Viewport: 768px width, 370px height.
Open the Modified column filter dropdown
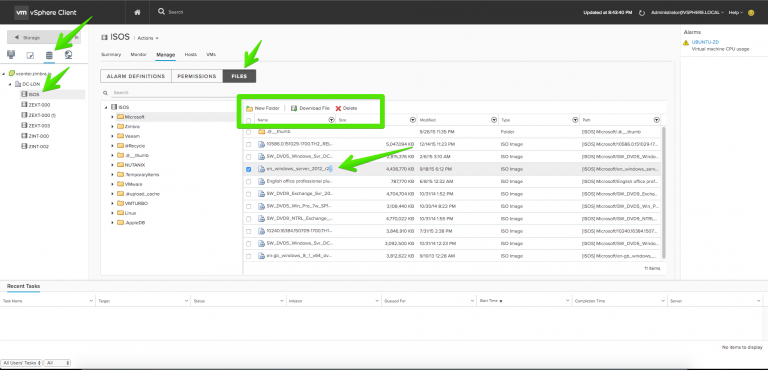[x=494, y=120]
